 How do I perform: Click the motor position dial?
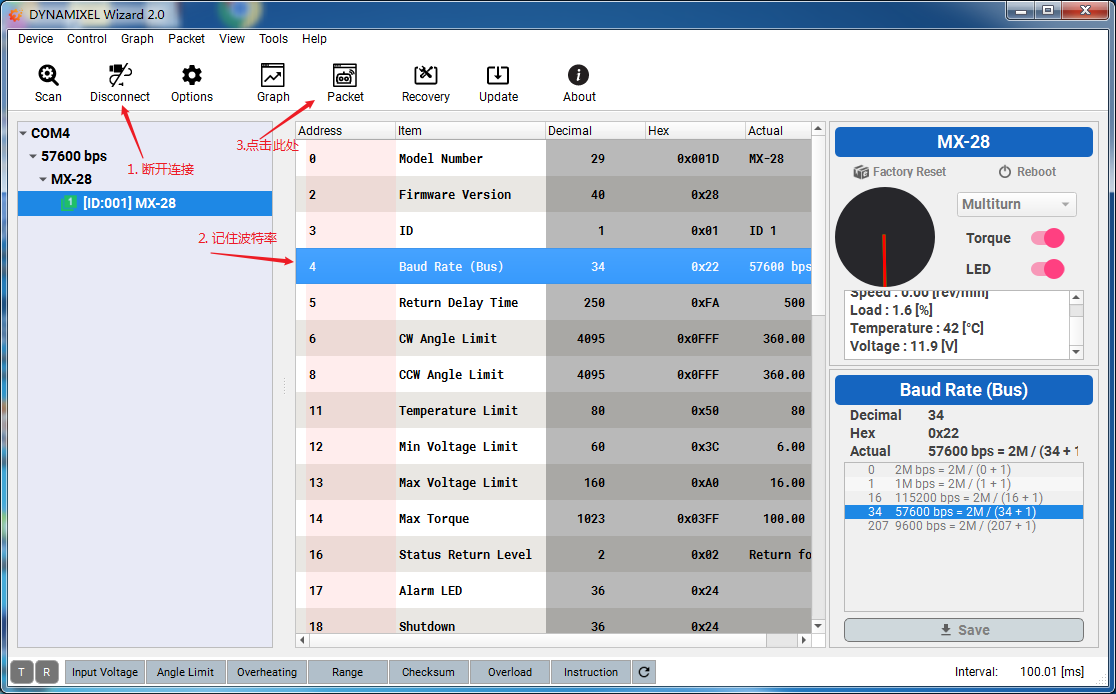click(x=883, y=237)
